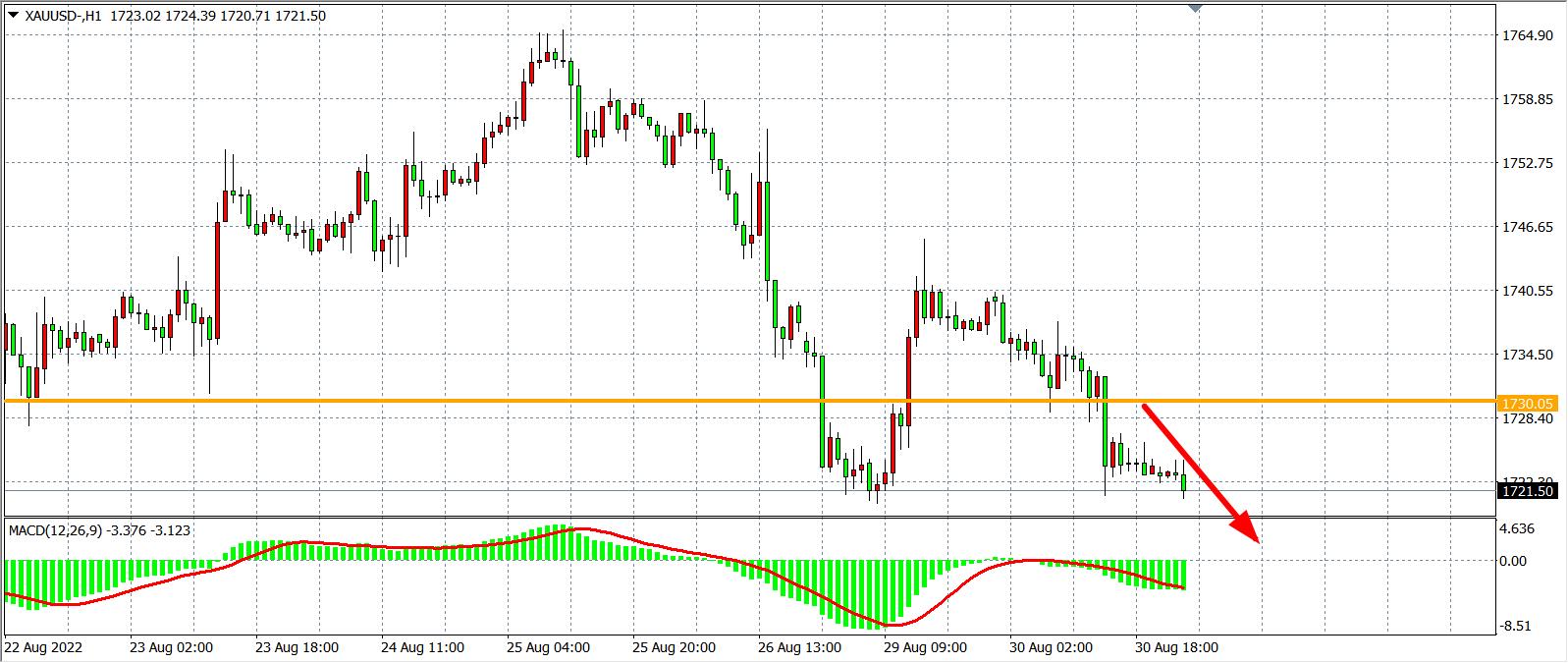The width and height of the screenshot is (1568, 663).
Task: Click the 30 Aug 18:00 time label
Action: point(1177,647)
